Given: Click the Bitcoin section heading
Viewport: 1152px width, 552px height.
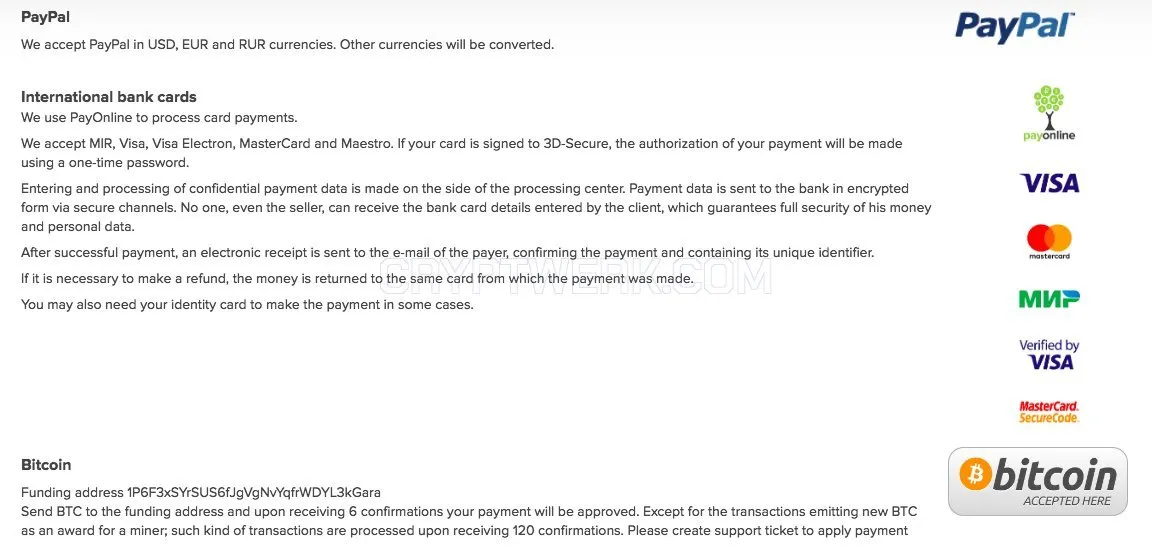Looking at the screenshot, I should click(46, 465).
